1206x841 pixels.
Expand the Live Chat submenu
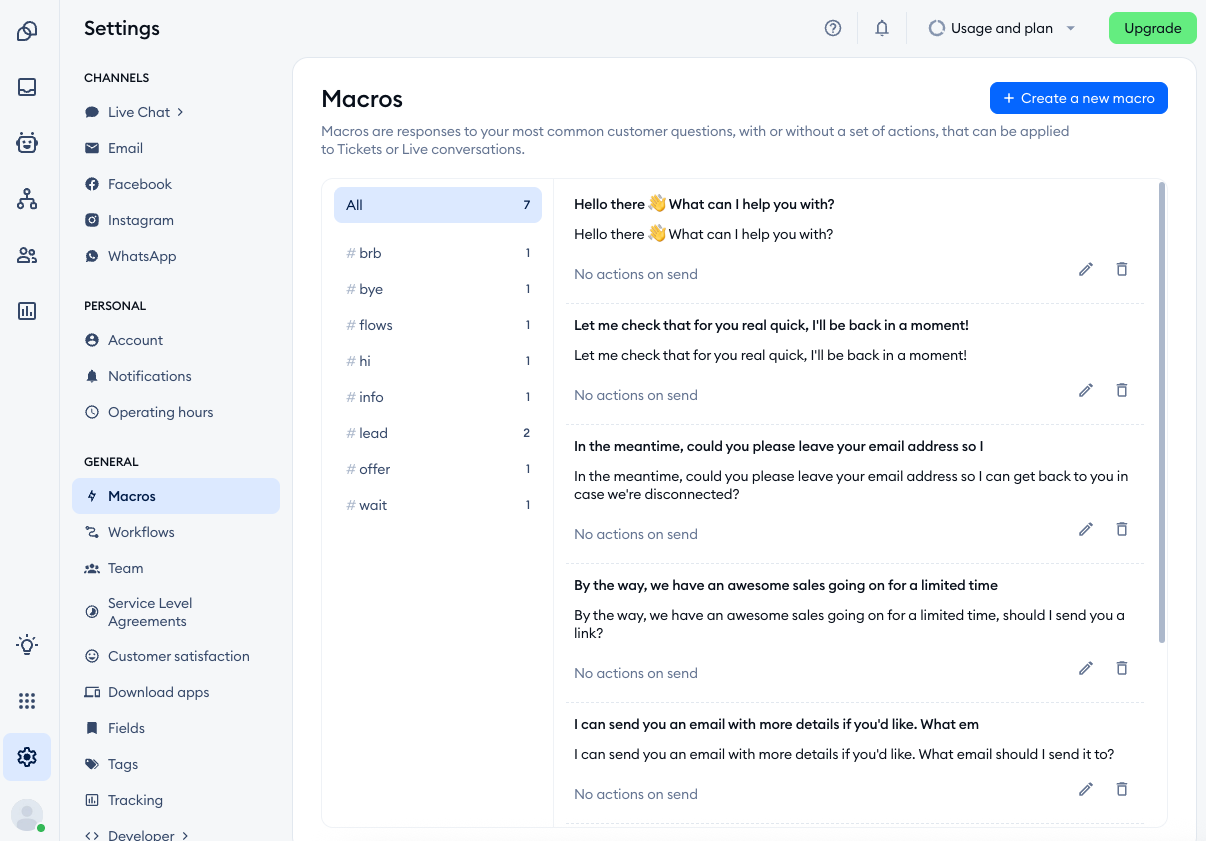[x=146, y=112]
